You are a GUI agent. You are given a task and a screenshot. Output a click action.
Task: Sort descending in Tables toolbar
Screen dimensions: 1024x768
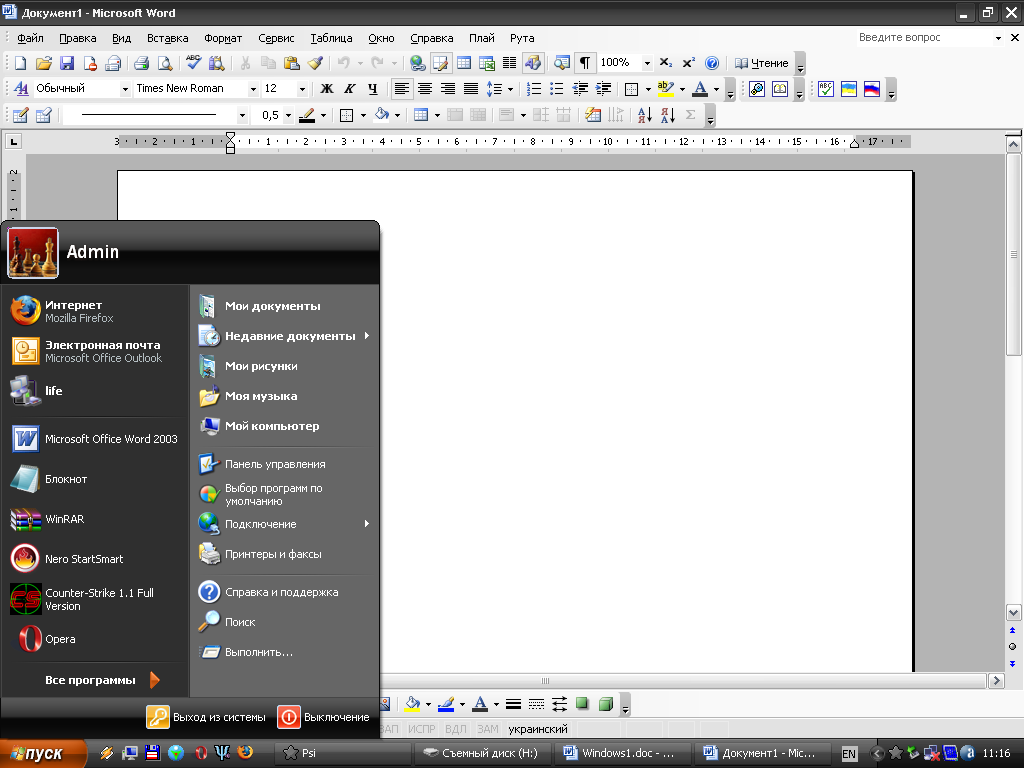(x=667, y=116)
